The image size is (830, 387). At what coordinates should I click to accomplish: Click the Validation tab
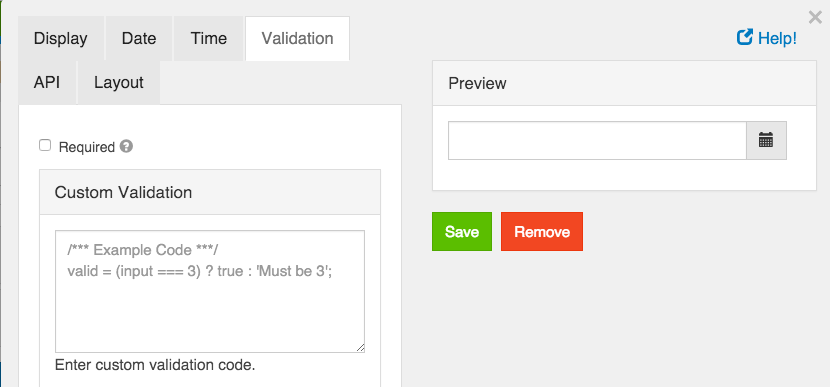pos(297,39)
